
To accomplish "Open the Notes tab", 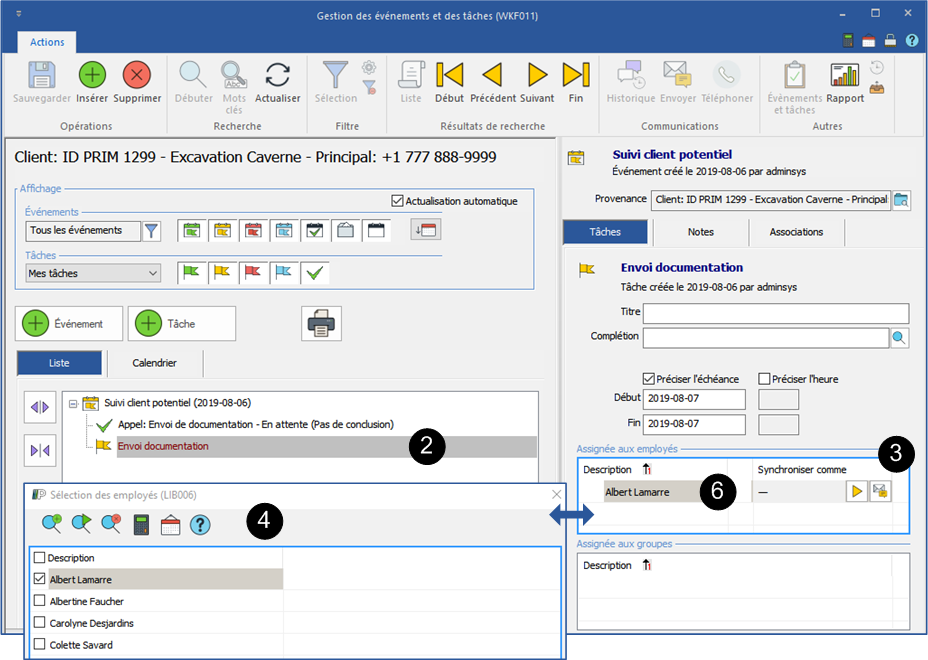I will (700, 232).
